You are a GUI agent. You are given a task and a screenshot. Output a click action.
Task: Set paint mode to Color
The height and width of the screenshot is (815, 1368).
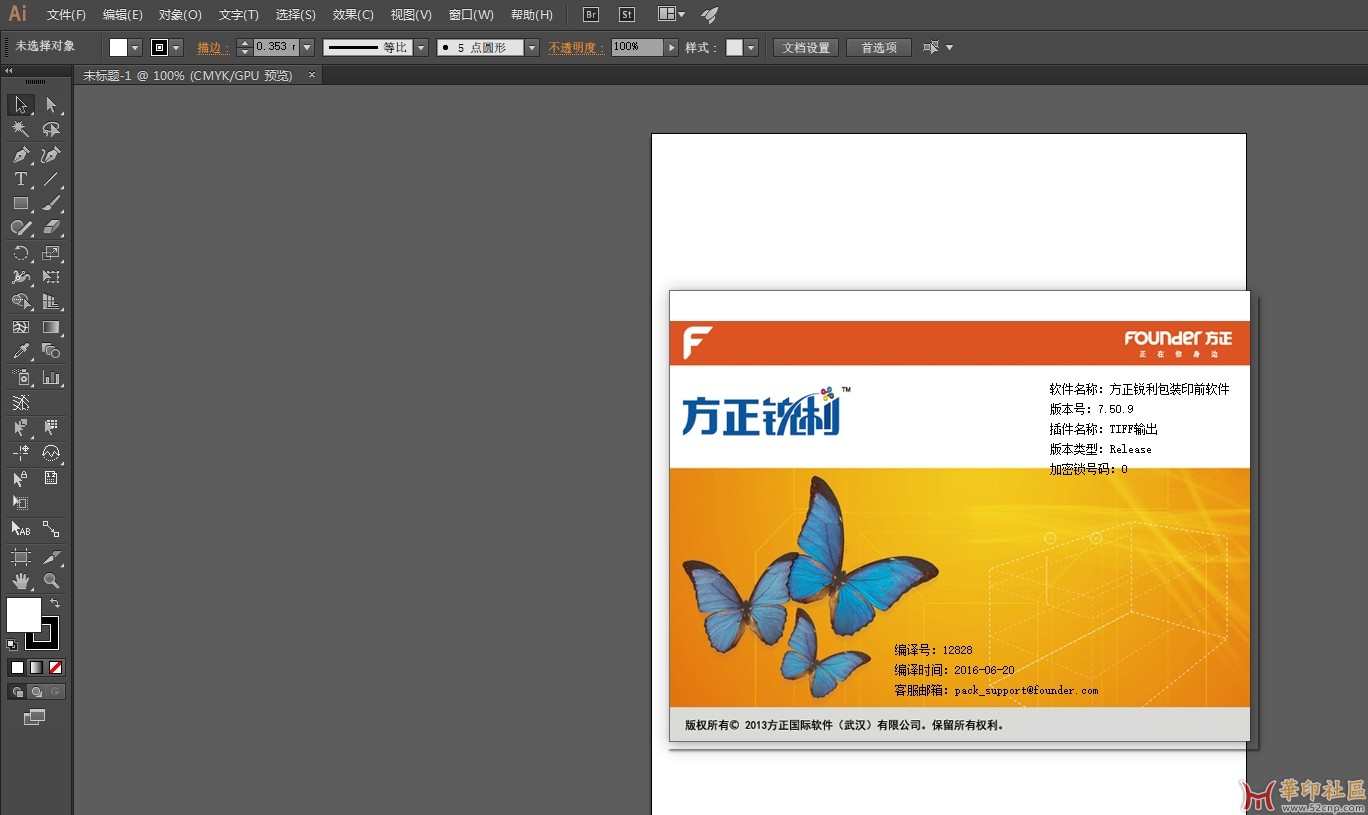(x=17, y=667)
